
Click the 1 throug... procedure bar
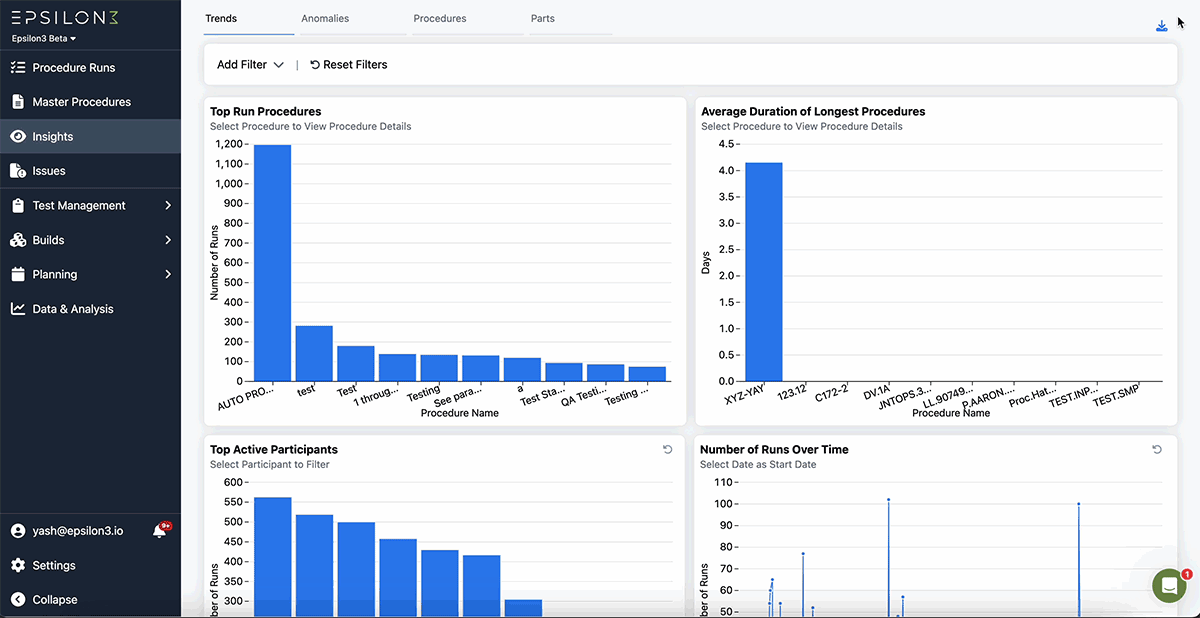397,367
